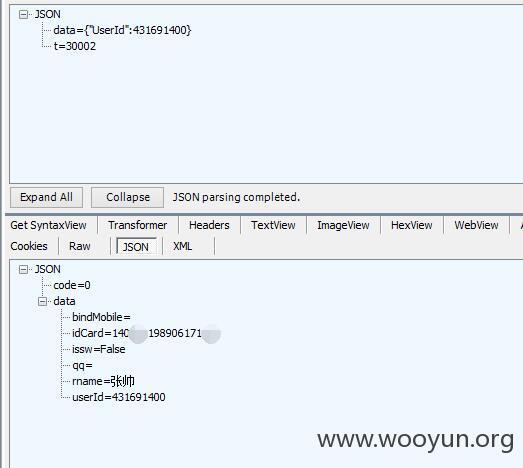The width and height of the screenshot is (523, 468).
Task: Switch to the HexView tab
Action: [412, 225]
